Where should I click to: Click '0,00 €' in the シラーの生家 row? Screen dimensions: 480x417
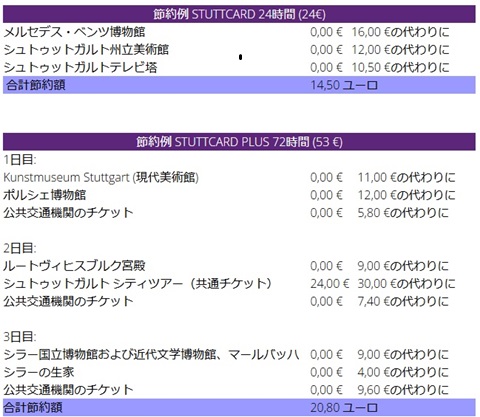326,372
